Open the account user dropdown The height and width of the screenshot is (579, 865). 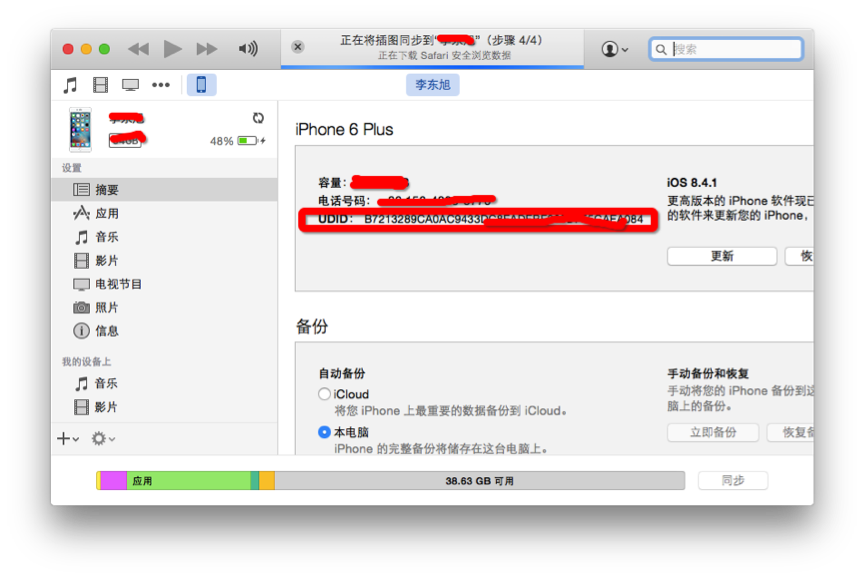[615, 49]
